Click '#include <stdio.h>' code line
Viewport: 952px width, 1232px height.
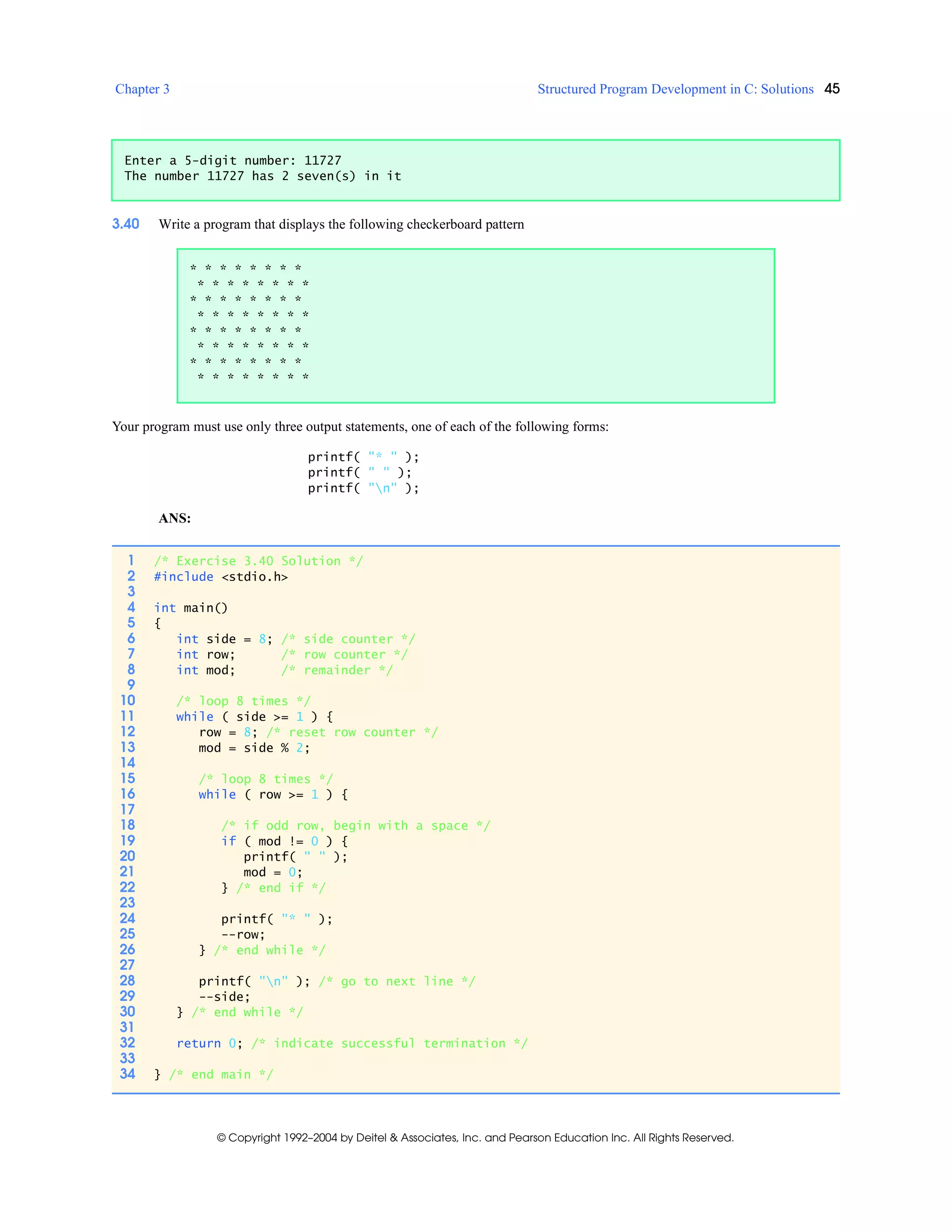pos(221,577)
